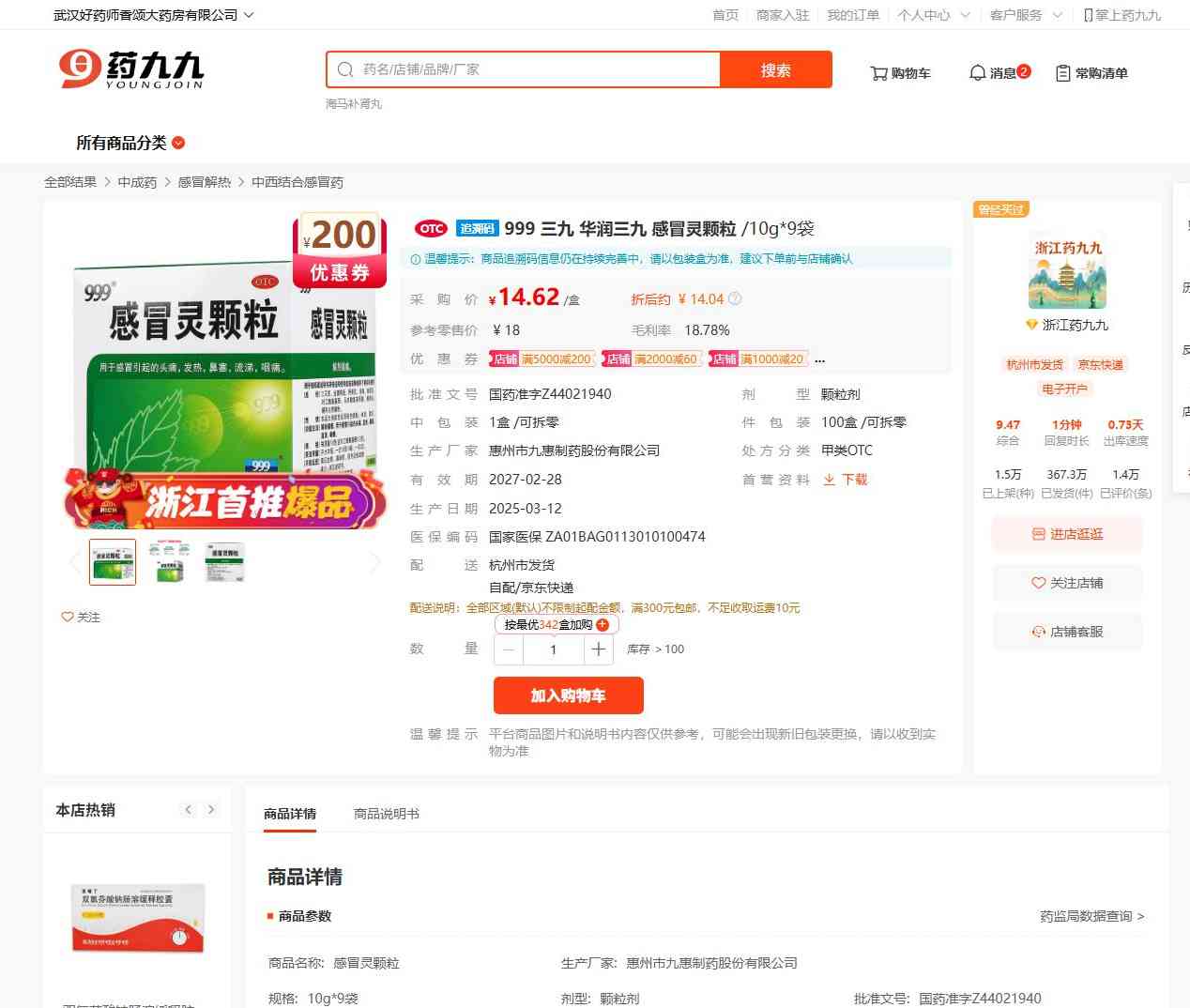Click the shopping cart icon in header
This screenshot has height=1008, width=1190.
[x=879, y=73]
